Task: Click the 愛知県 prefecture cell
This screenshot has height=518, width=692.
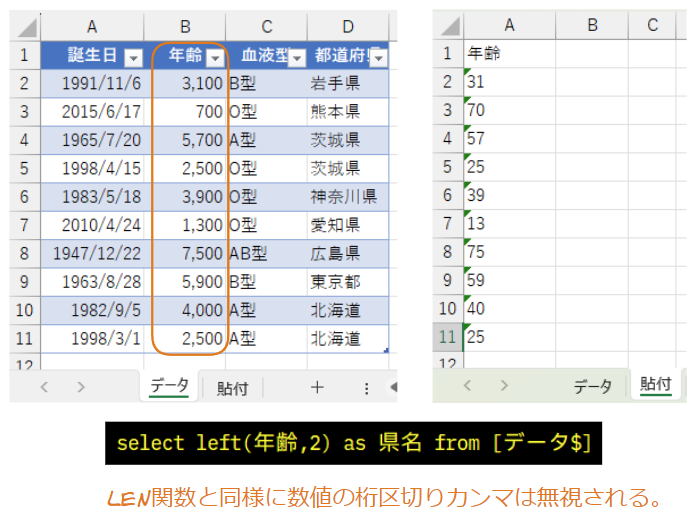Action: coord(348,225)
